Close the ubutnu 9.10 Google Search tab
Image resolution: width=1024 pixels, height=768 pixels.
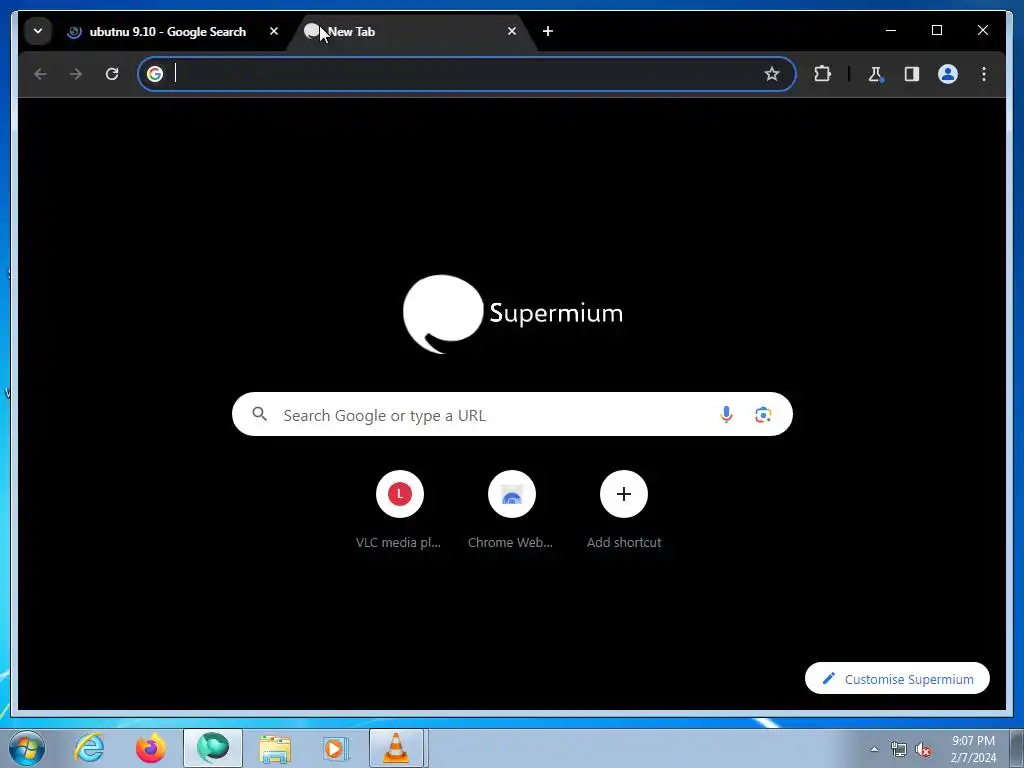tap(274, 31)
